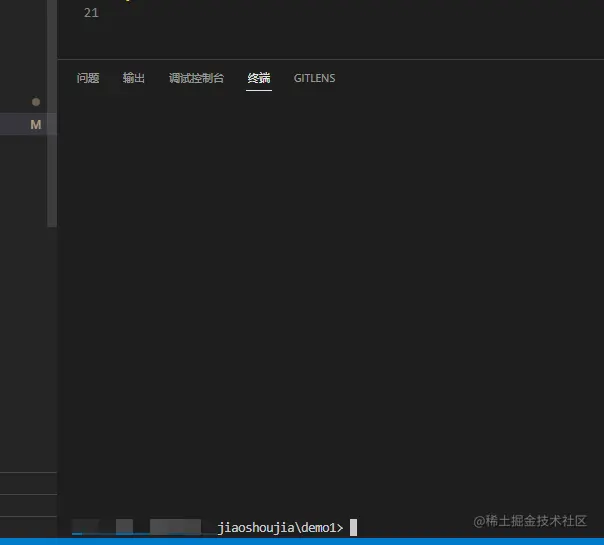Screen dimensions: 604x545
Task: Open the 调试控制台 debug console tab
Action: [196, 78]
